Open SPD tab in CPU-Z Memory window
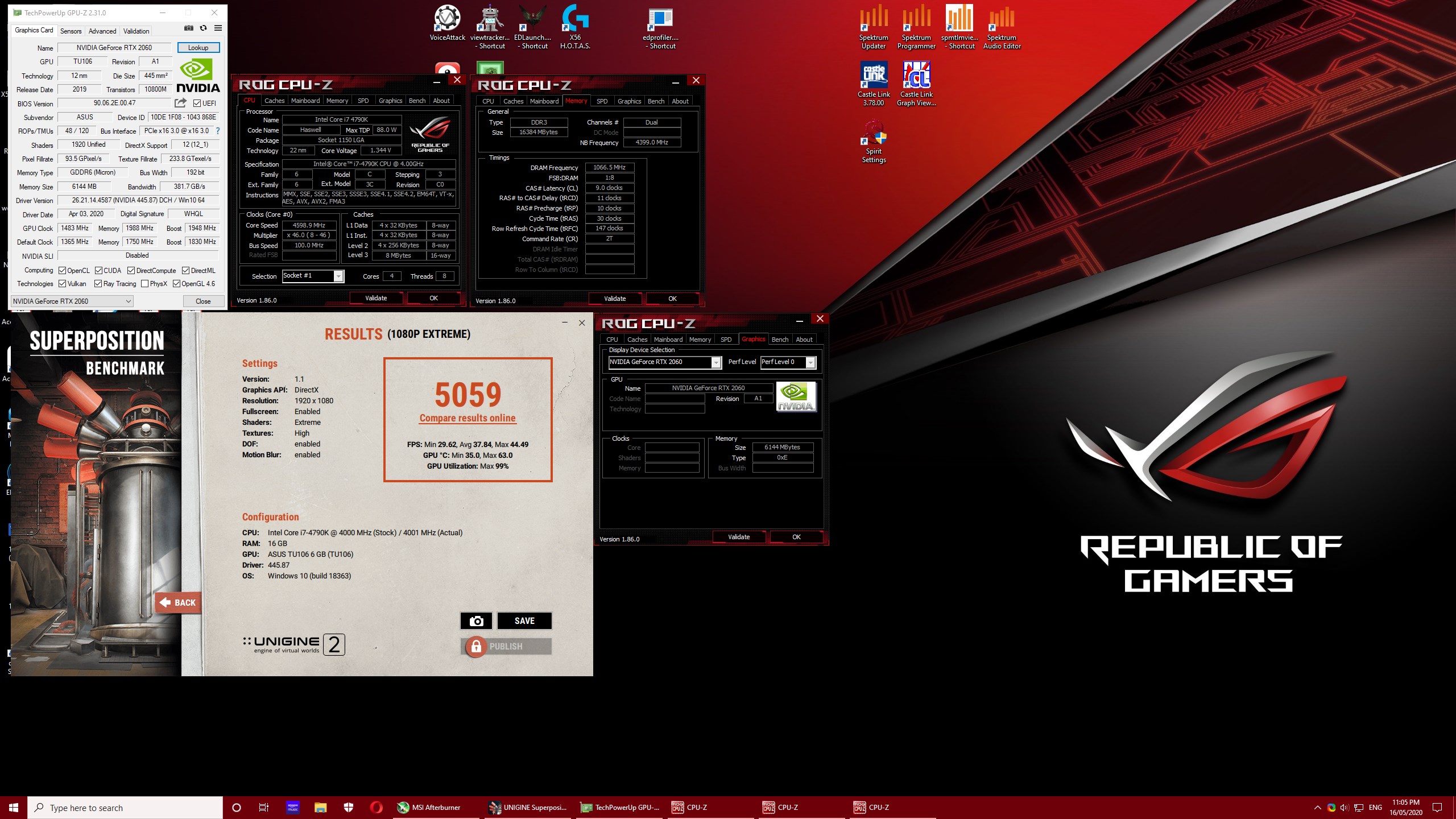This screenshot has width=1456, height=819. coord(602,101)
